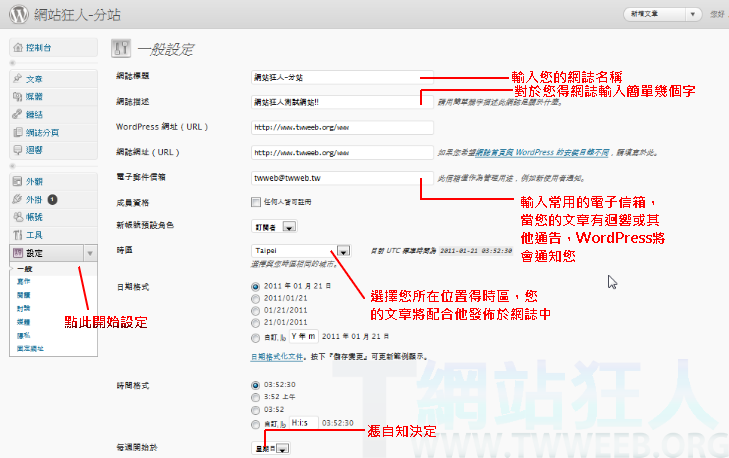This screenshot has height=458, width=729.
Task: Select date format 01/21/2011
Action: (255, 311)
